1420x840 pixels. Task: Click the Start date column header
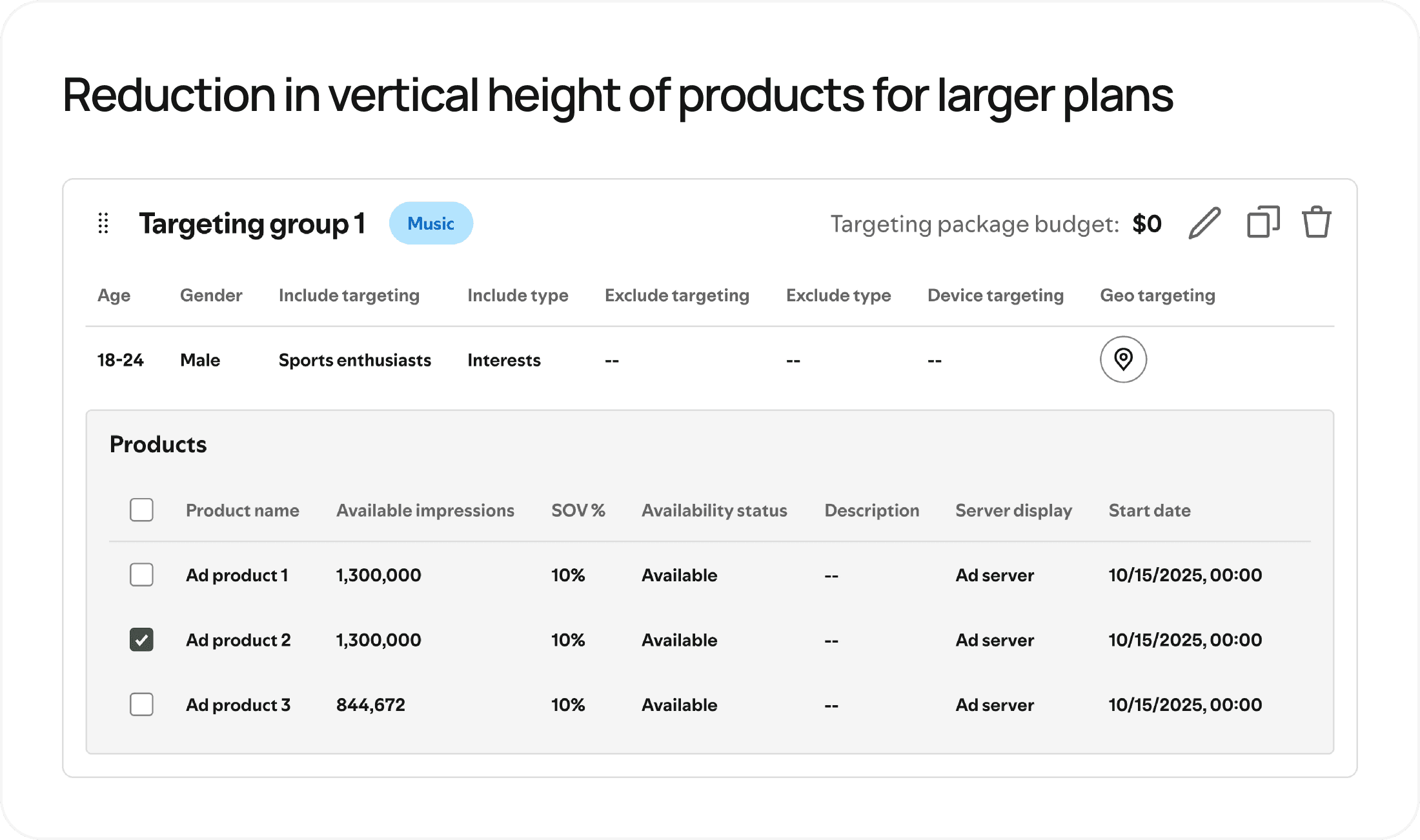(x=1149, y=510)
